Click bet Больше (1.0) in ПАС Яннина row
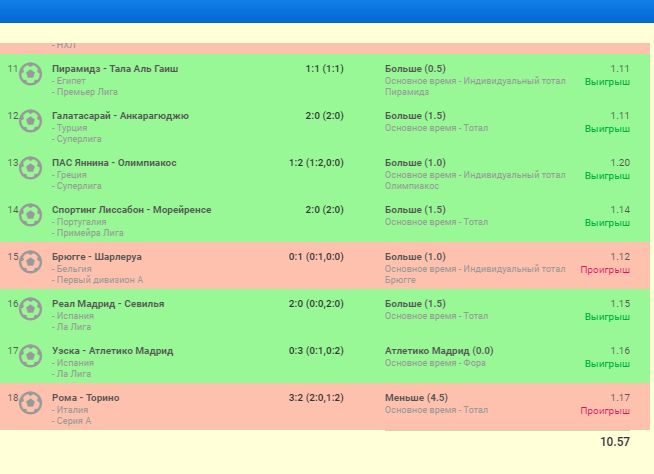The image size is (654, 474). [x=415, y=163]
